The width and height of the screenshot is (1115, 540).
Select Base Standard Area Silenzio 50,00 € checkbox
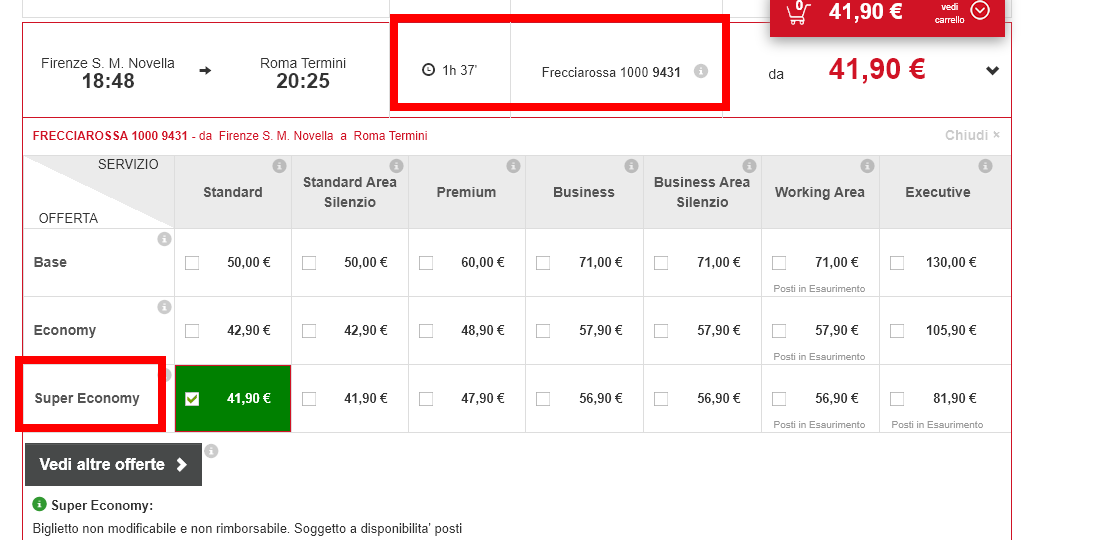[309, 263]
